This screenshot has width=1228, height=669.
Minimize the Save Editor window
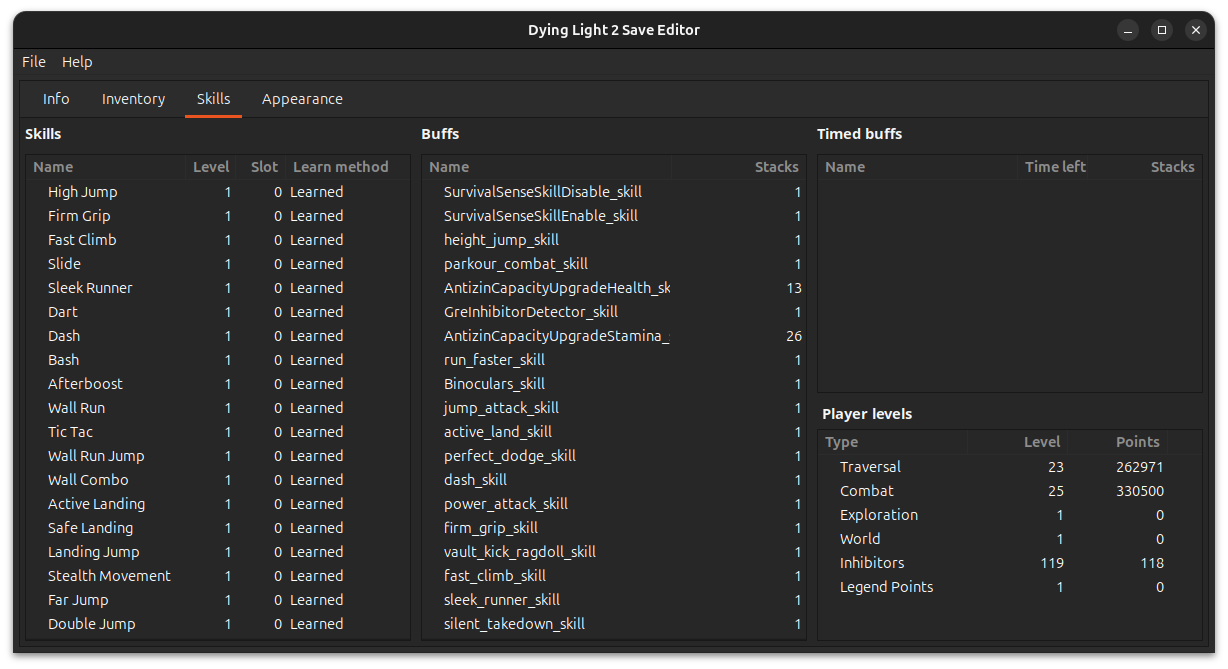pyautogui.click(x=1127, y=30)
